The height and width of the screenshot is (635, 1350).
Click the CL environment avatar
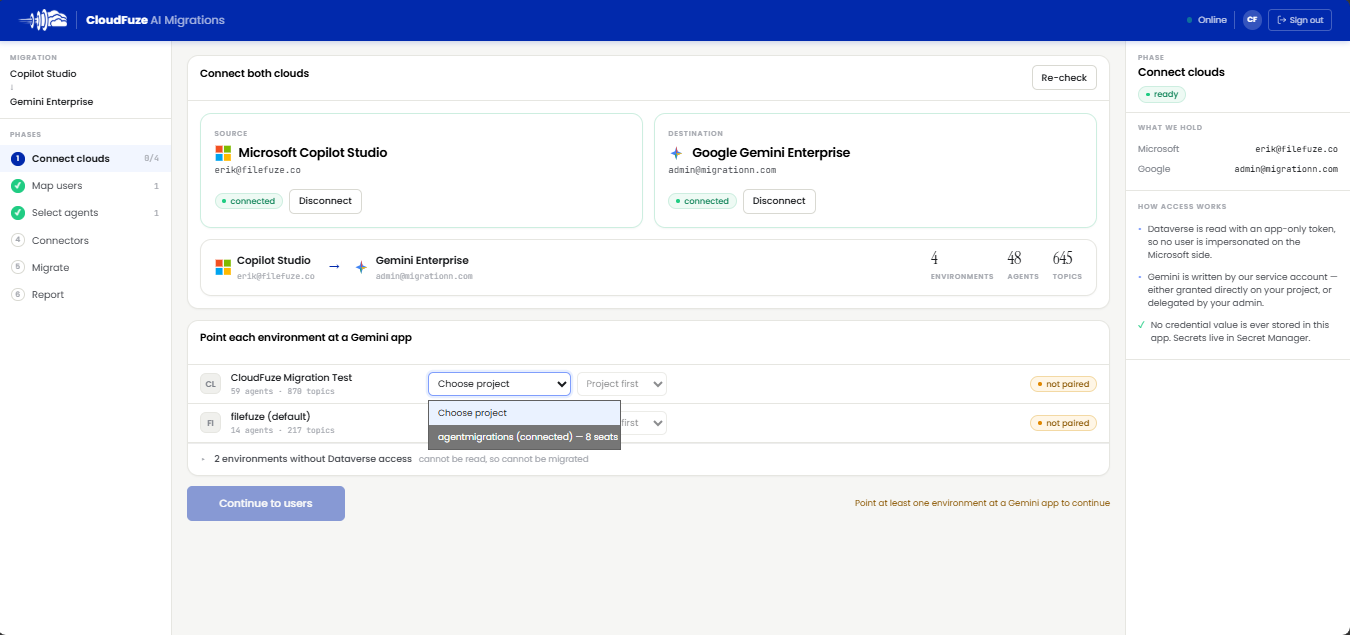pyautogui.click(x=210, y=384)
